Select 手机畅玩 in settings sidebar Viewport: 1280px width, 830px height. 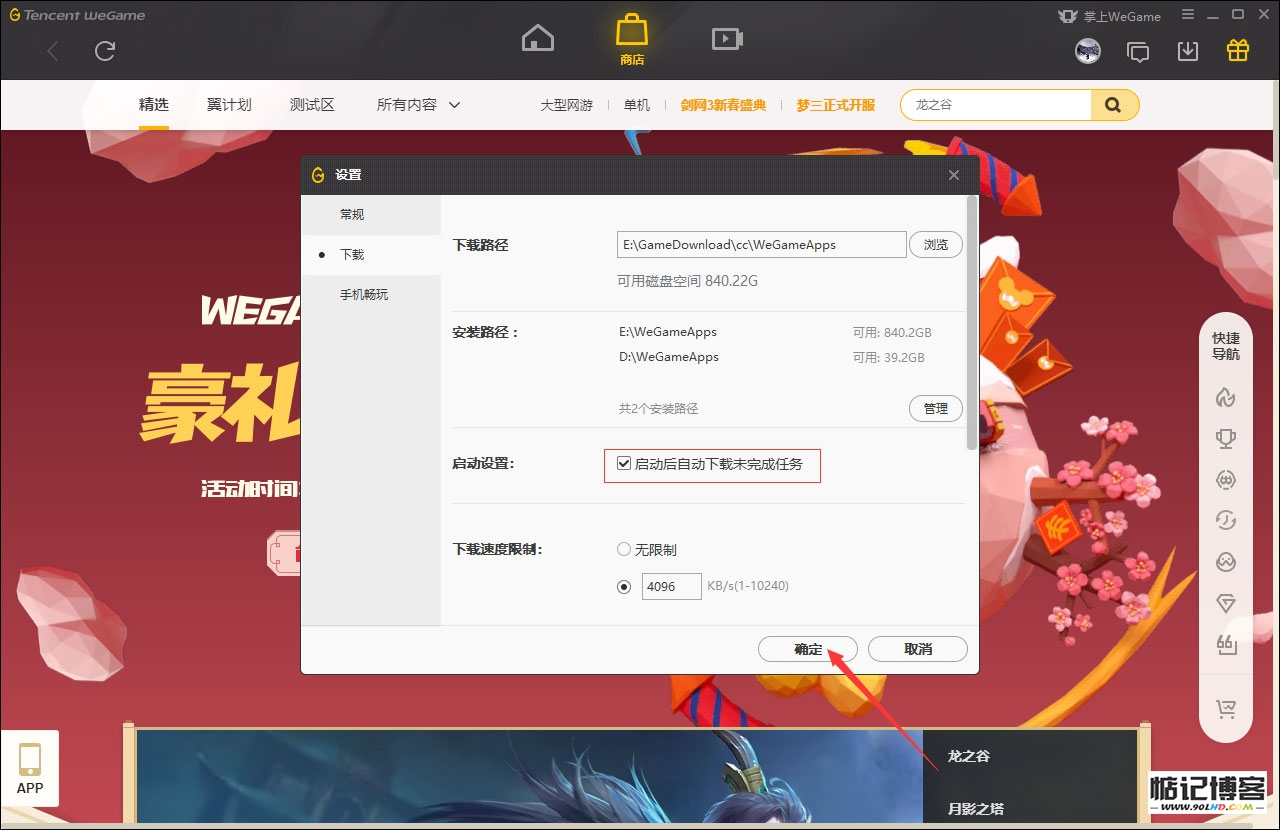coord(371,295)
